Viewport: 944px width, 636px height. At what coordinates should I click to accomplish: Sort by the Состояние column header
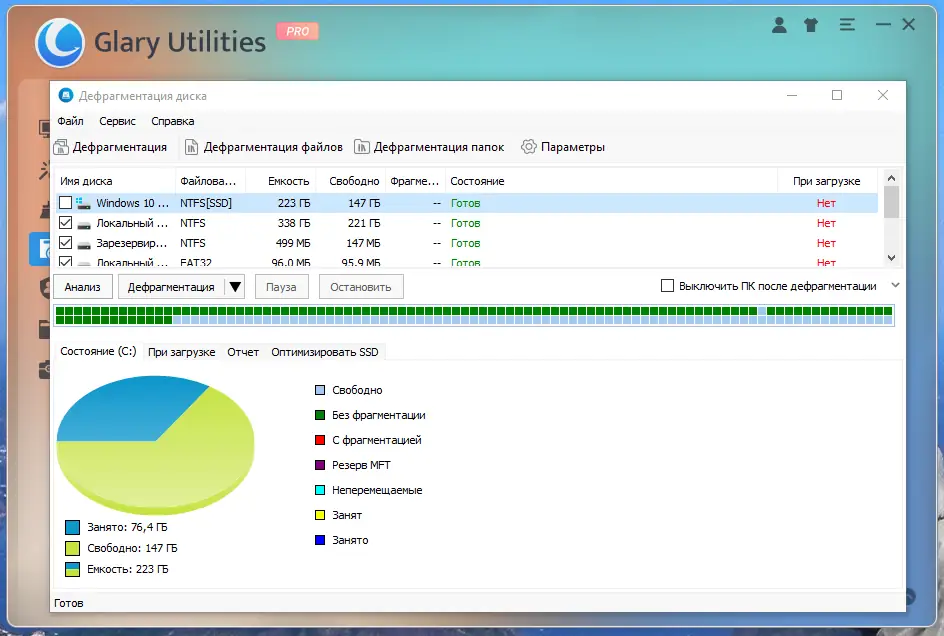pyautogui.click(x=610, y=181)
